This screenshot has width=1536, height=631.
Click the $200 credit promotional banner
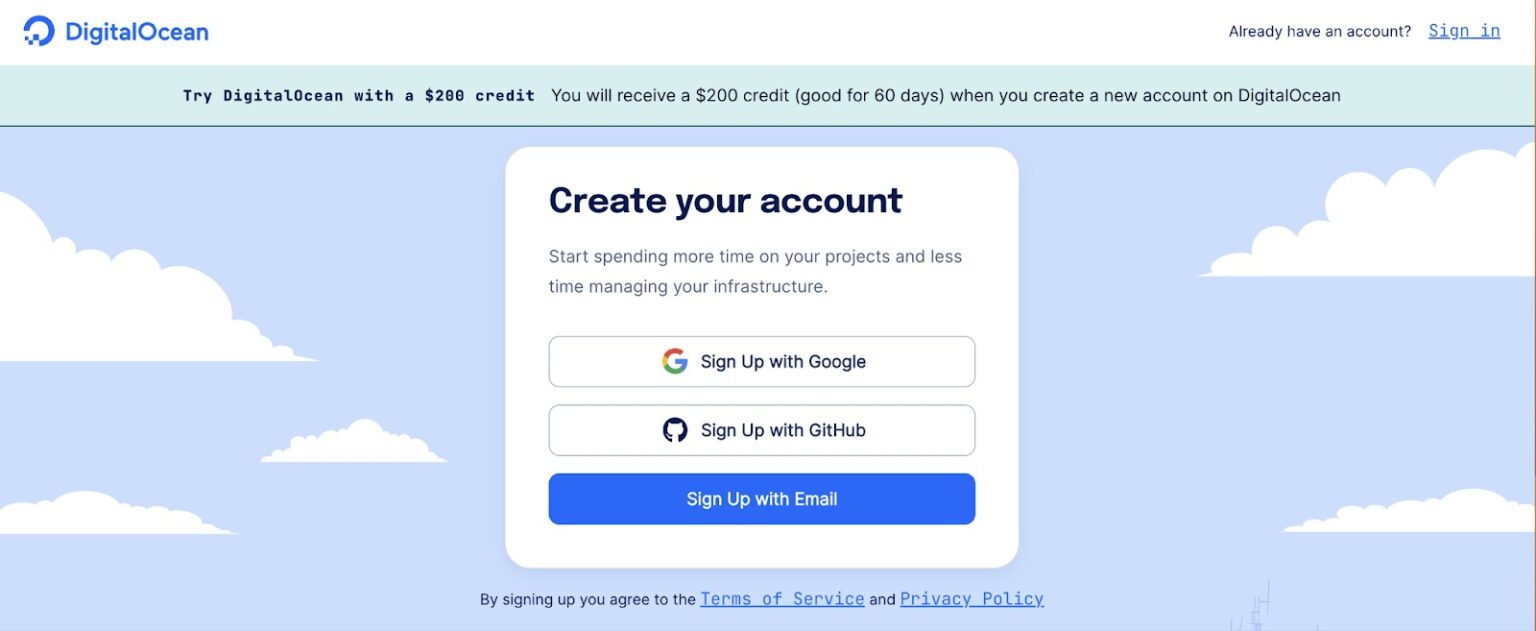click(x=768, y=95)
